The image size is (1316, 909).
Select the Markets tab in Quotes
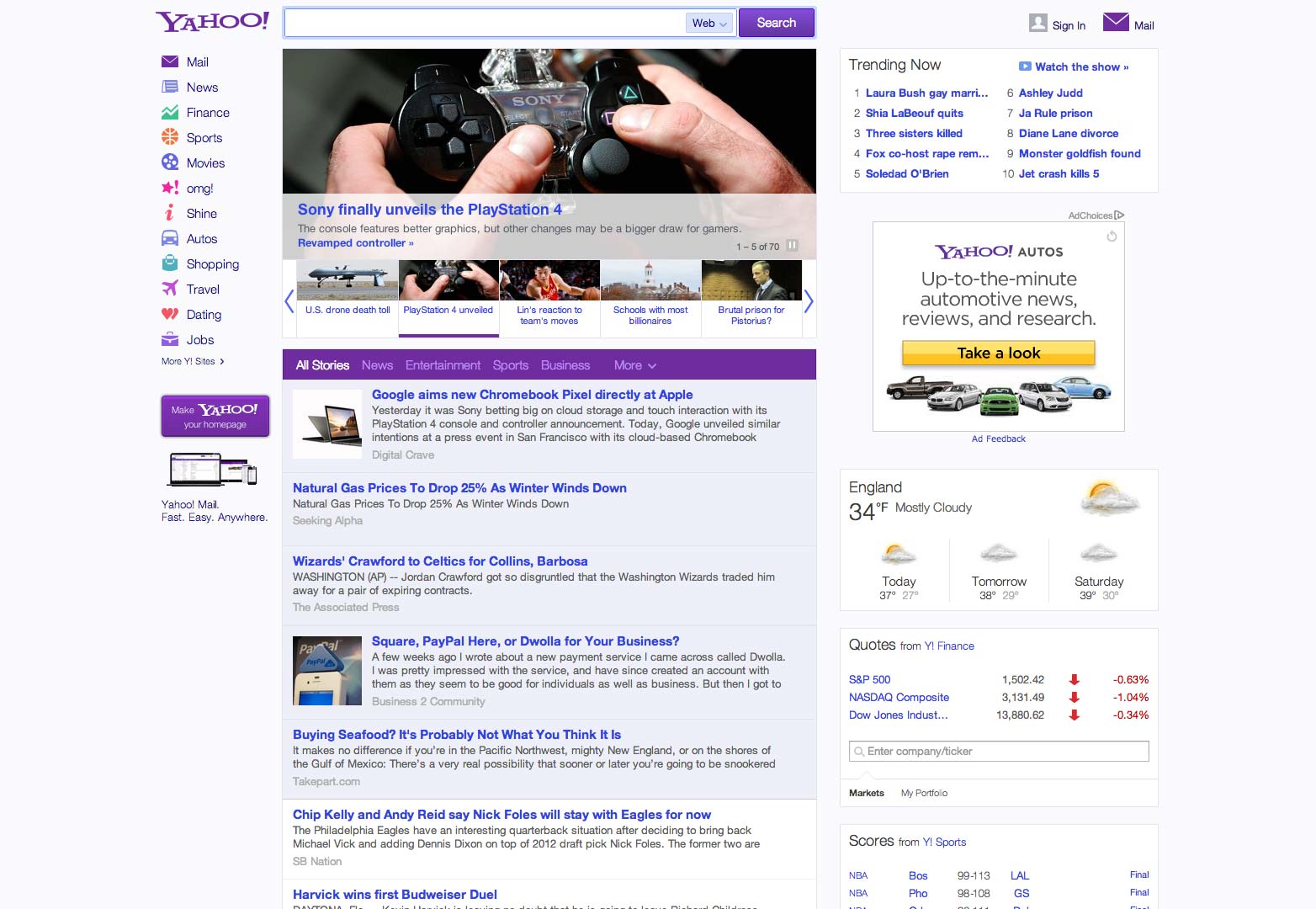tap(867, 793)
